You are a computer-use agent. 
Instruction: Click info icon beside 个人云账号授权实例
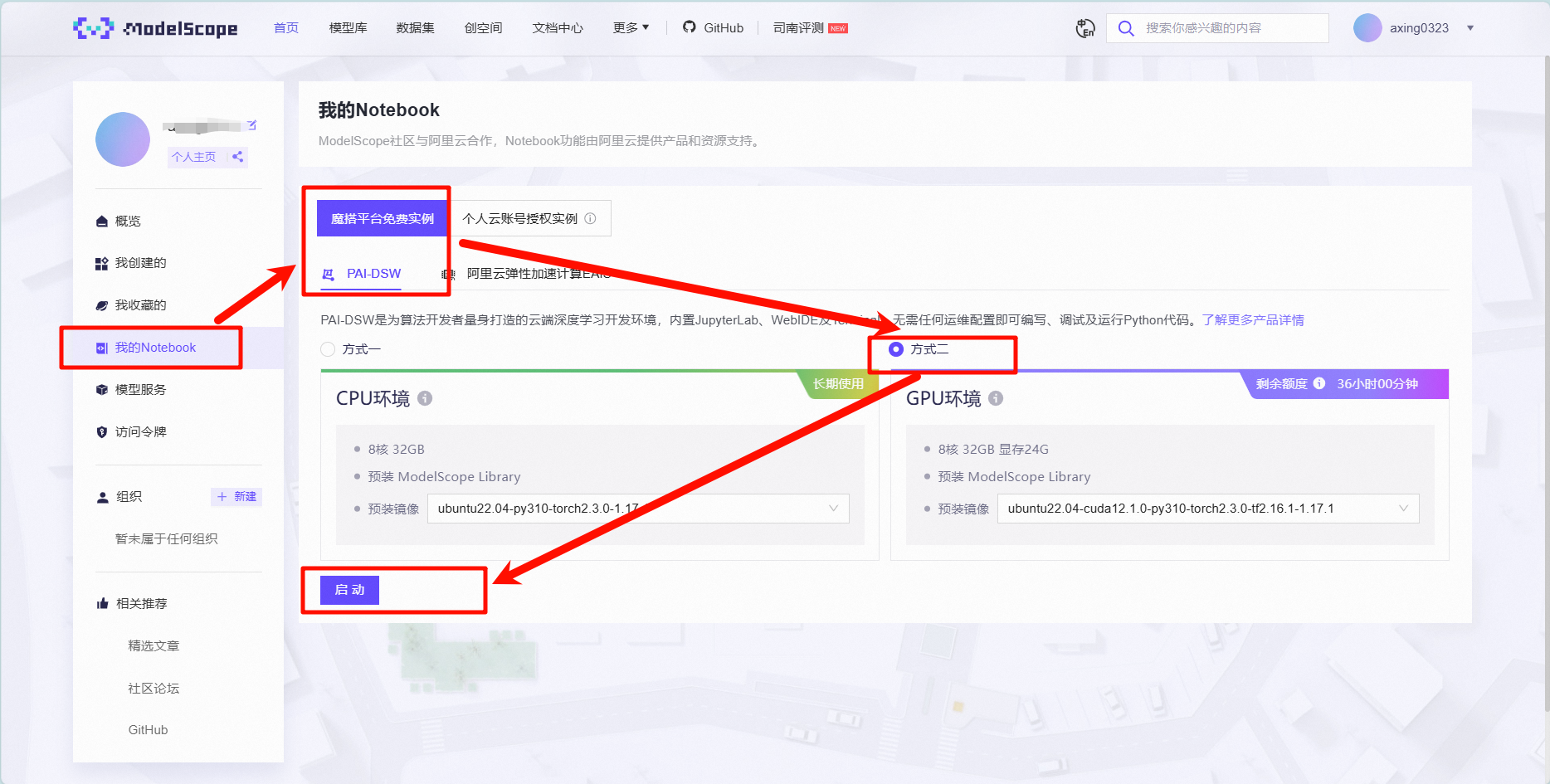(x=590, y=219)
